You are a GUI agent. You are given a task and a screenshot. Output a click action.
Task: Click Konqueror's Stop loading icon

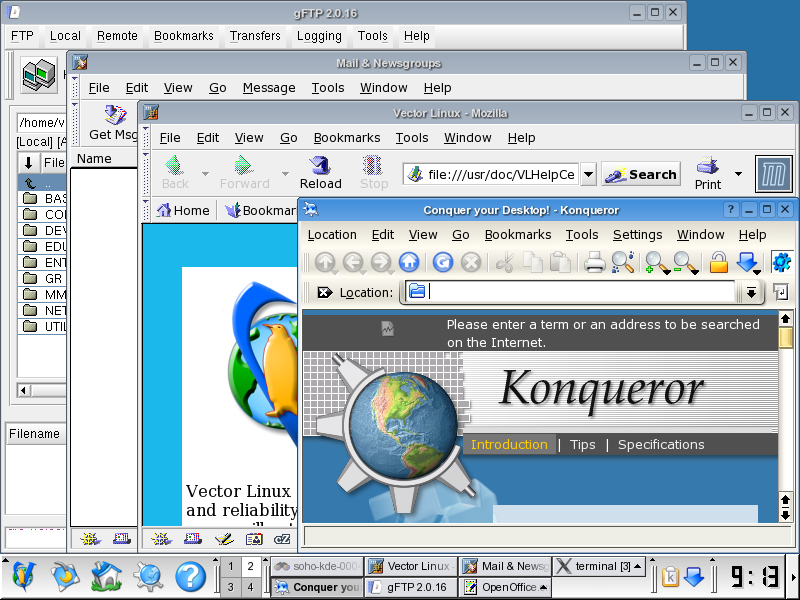pos(471,263)
